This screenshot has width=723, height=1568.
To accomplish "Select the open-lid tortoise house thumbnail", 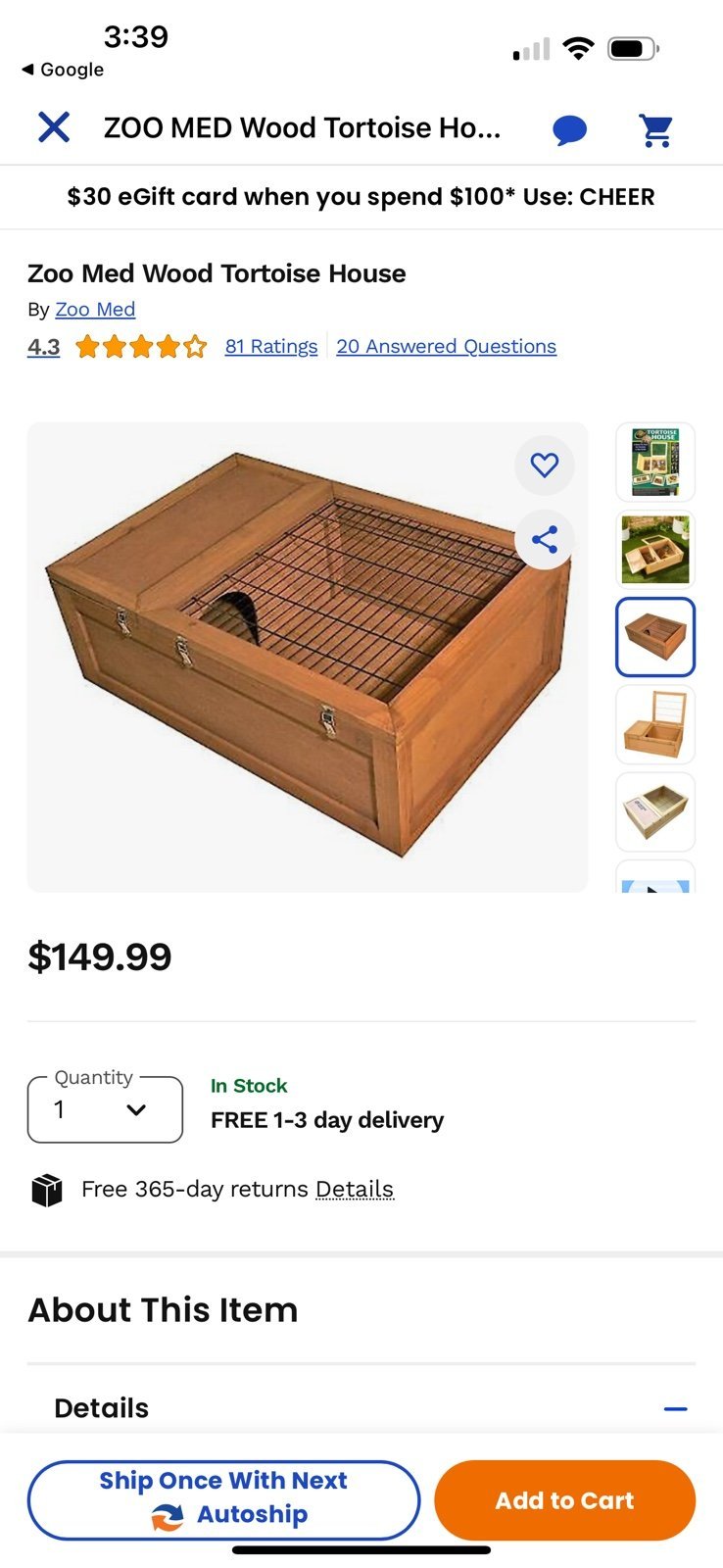I will pyautogui.click(x=655, y=724).
